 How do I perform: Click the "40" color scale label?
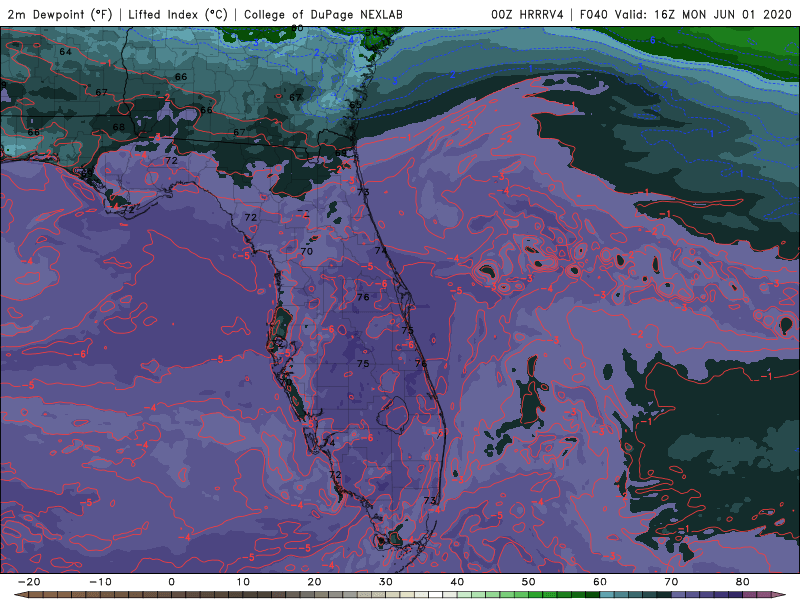coord(457,582)
